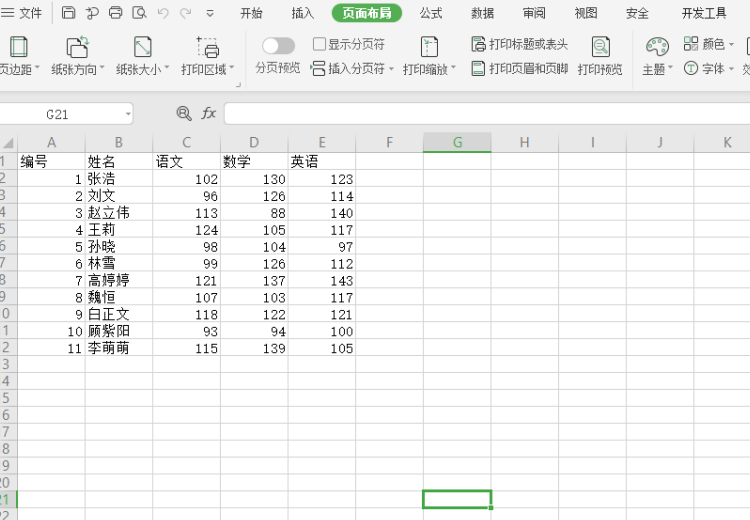Open the 开发工具 tab
Viewport: 750px width, 520px height.
(x=704, y=13)
